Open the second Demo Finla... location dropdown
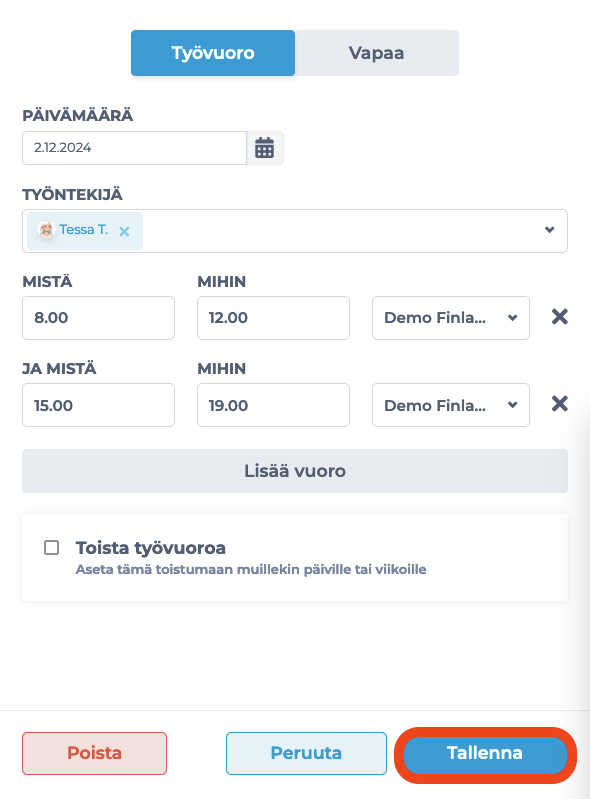 pos(451,405)
